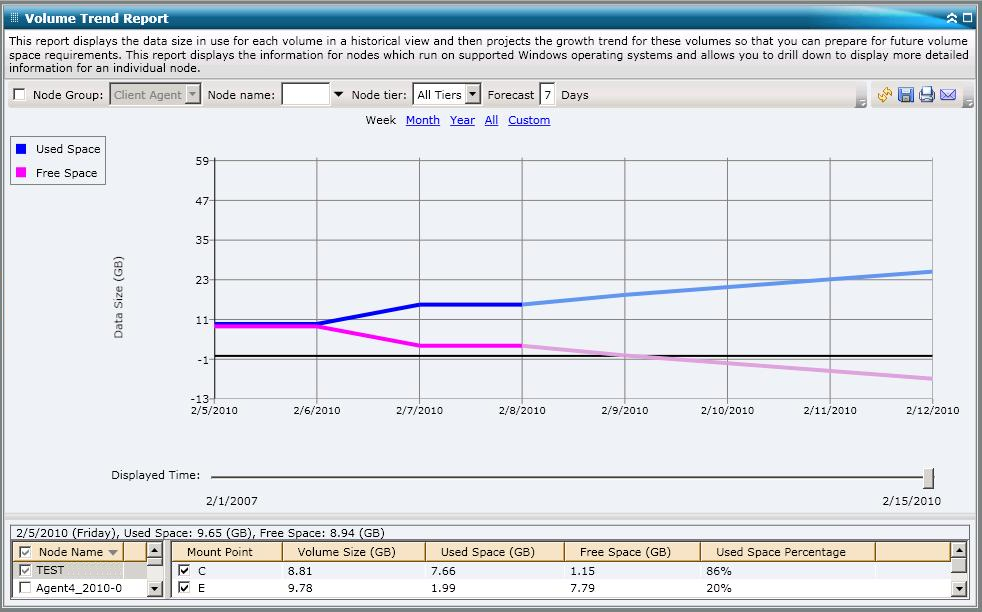Switch to the Month view

point(422,120)
